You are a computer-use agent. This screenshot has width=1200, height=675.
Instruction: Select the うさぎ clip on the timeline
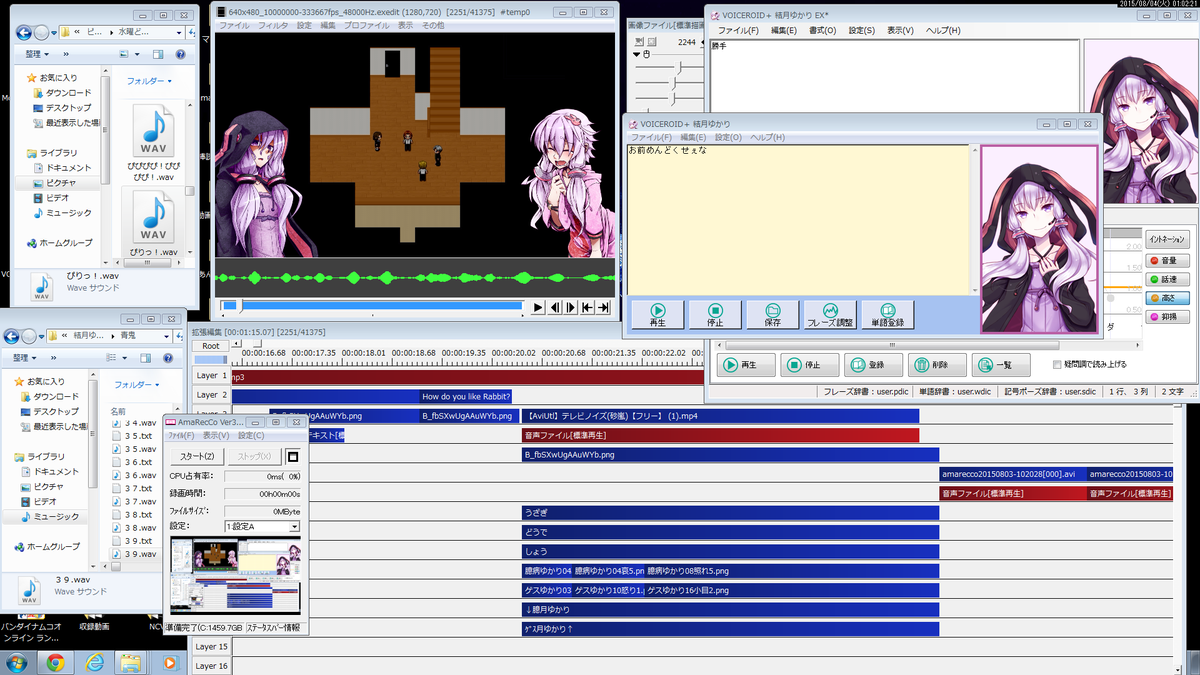click(730, 512)
